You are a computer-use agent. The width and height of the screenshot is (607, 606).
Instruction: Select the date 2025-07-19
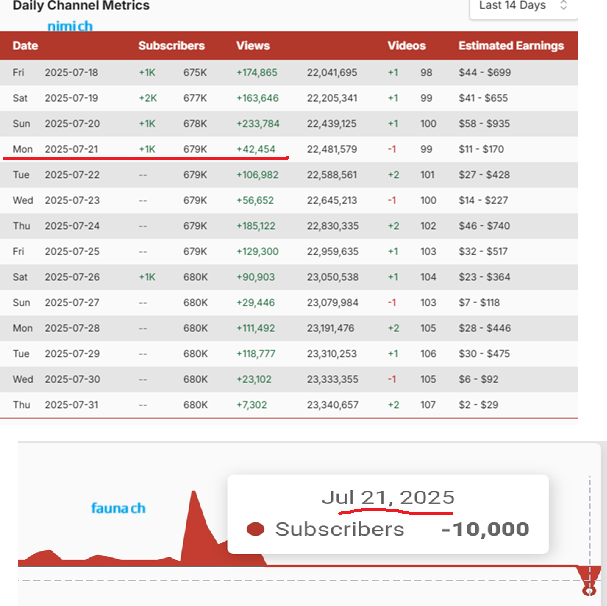[x=71, y=98]
